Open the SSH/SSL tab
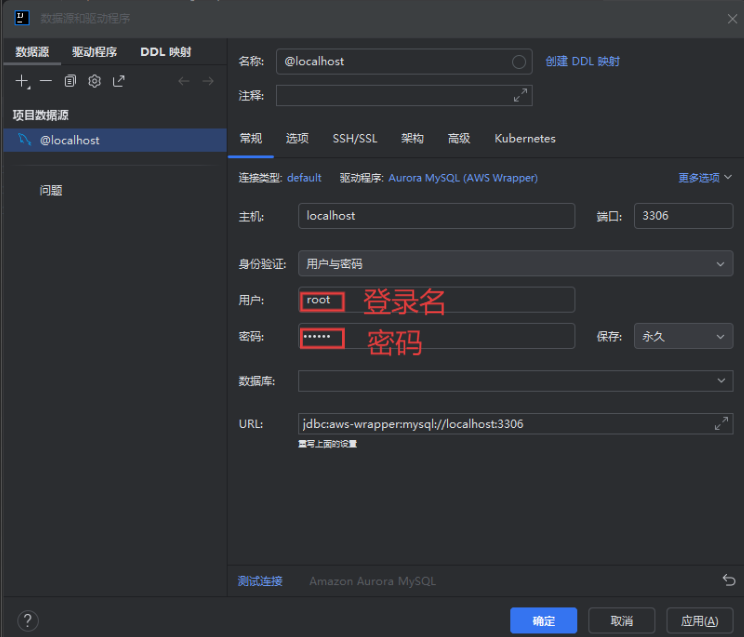 (354, 138)
